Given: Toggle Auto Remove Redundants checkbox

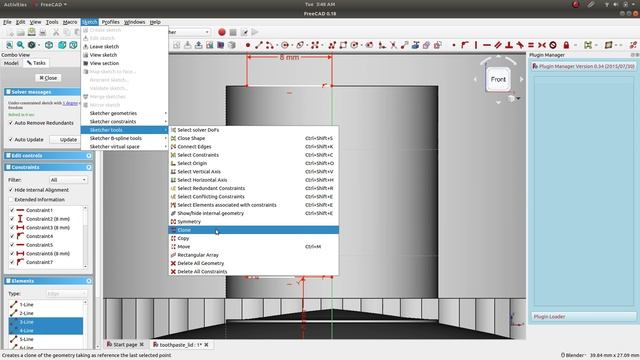Looking at the screenshot, I should [x=11, y=123].
